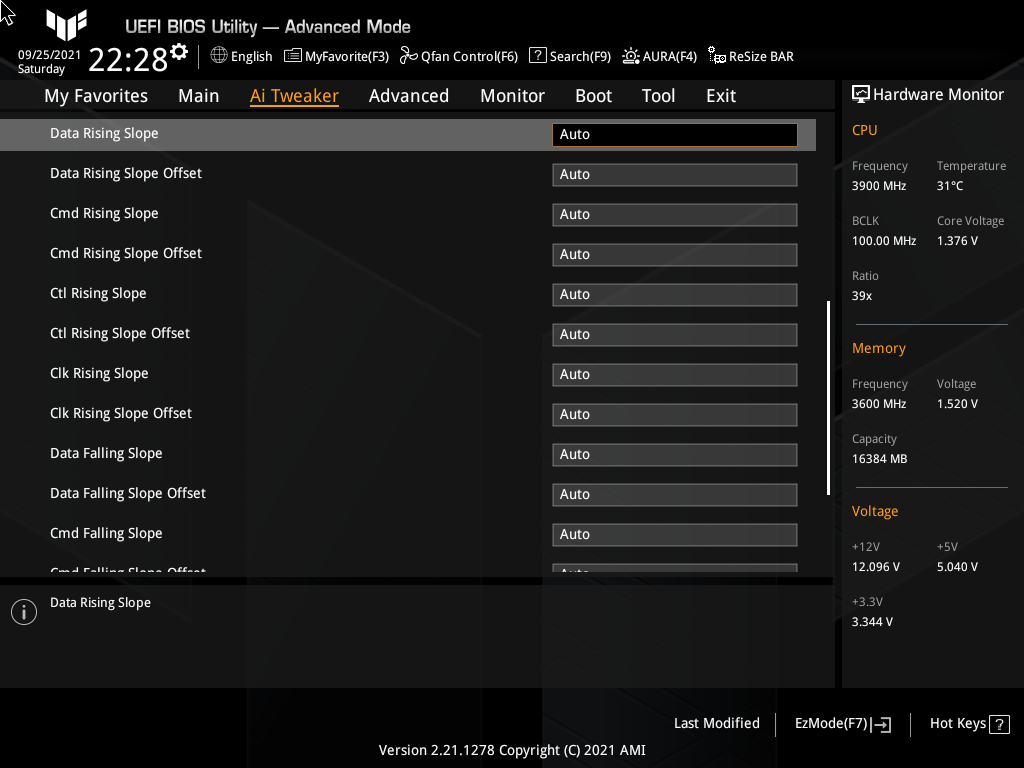Click CPU frequency 3900 MHz value
The image size is (1024, 768).
click(x=879, y=186)
